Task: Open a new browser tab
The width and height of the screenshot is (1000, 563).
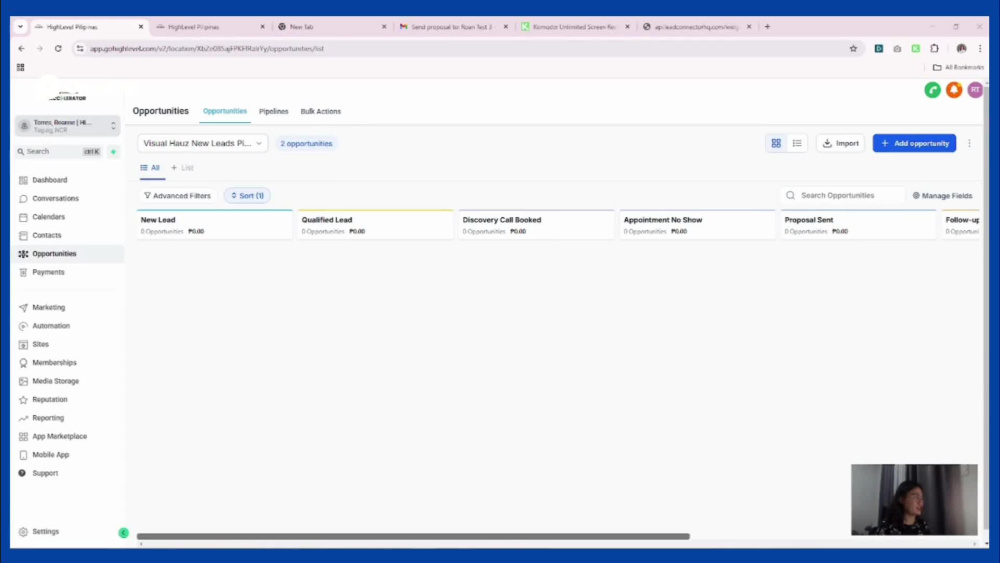Action: click(x=767, y=27)
